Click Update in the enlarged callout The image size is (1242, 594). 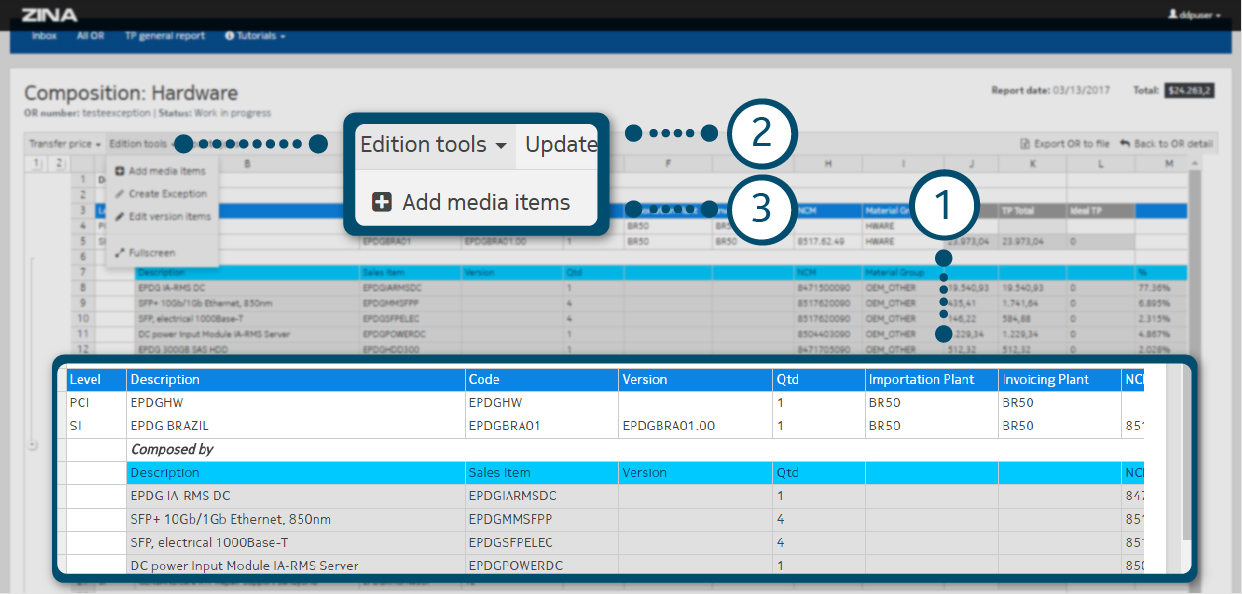point(561,145)
